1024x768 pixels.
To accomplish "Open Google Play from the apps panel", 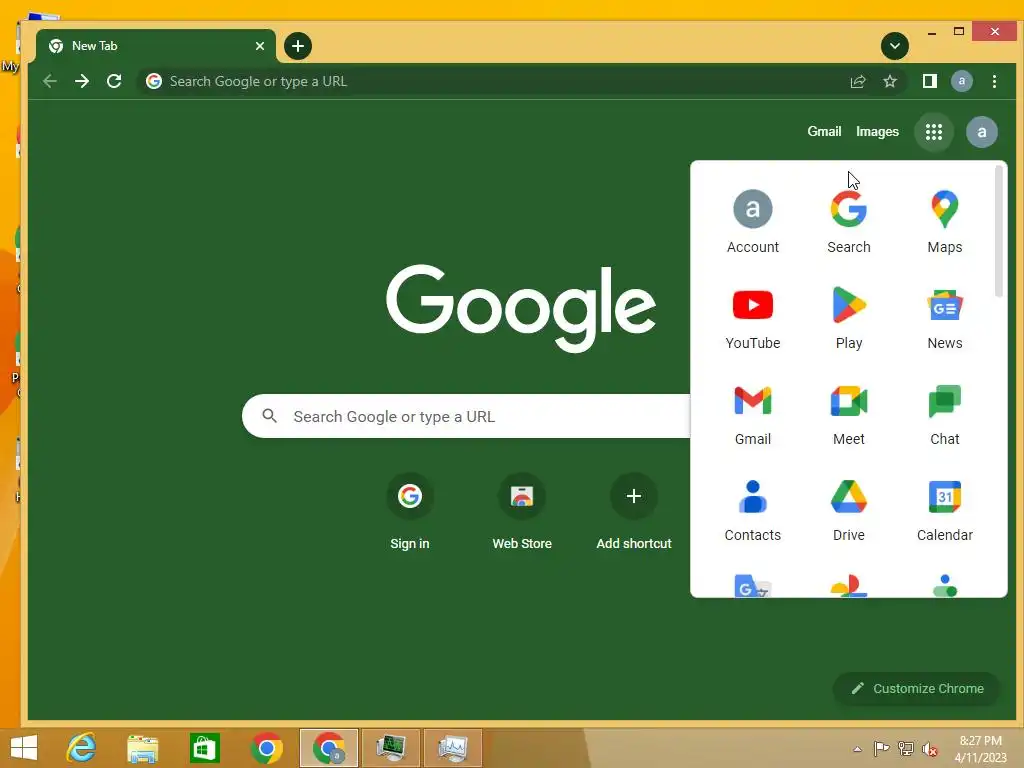I will point(848,318).
